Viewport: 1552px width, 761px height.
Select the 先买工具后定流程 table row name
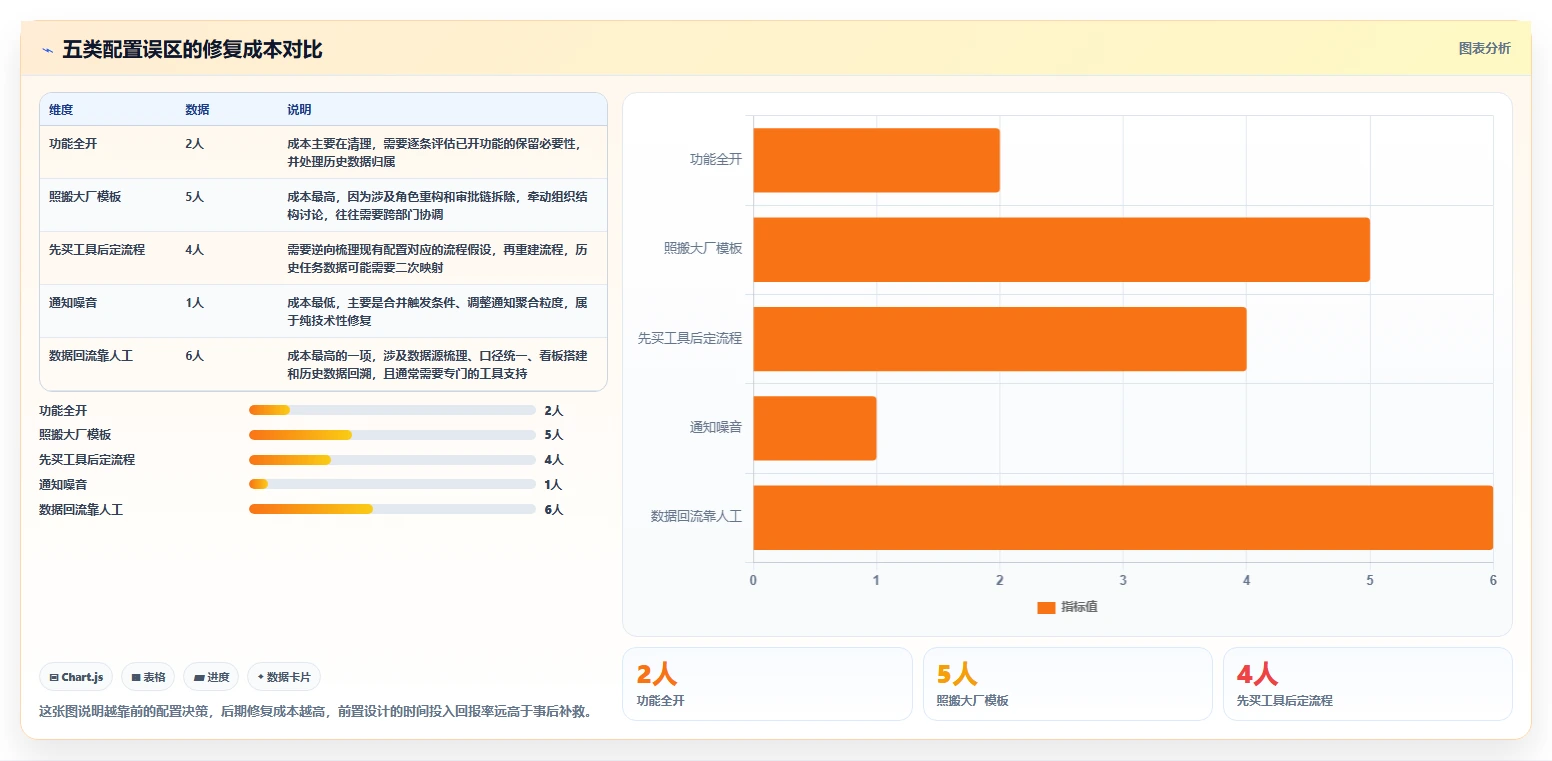(97, 249)
